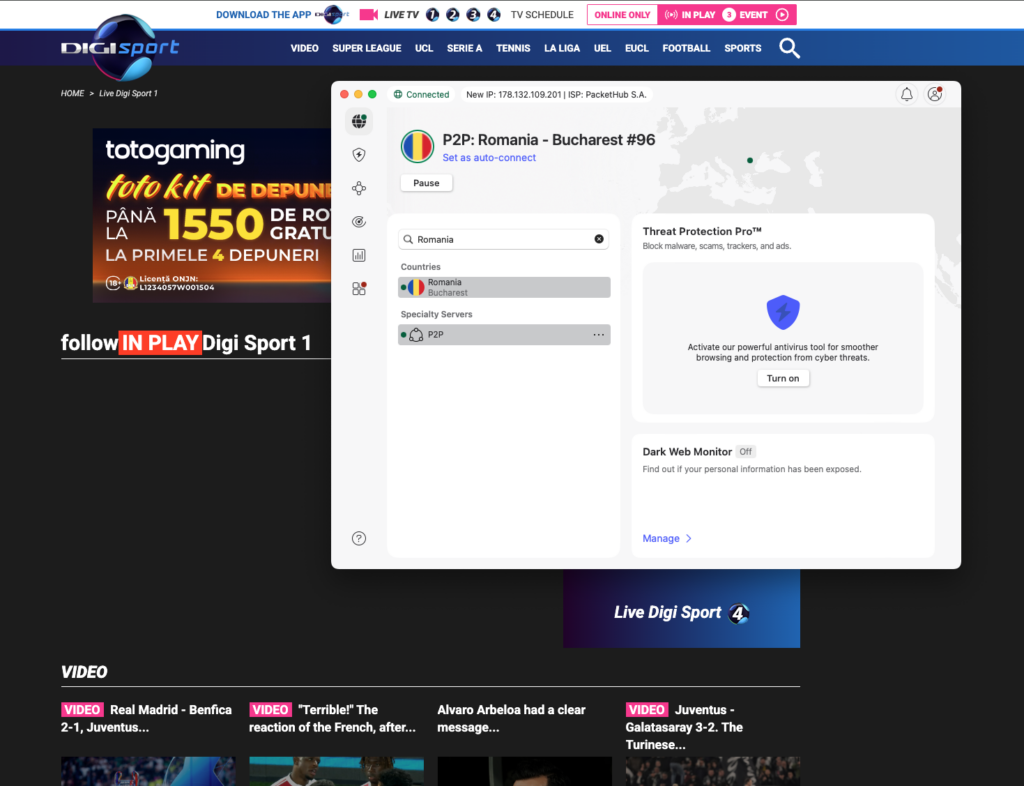1024x786 pixels.
Task: Open Digi Sport website search magnifier
Action: pyautogui.click(x=789, y=48)
